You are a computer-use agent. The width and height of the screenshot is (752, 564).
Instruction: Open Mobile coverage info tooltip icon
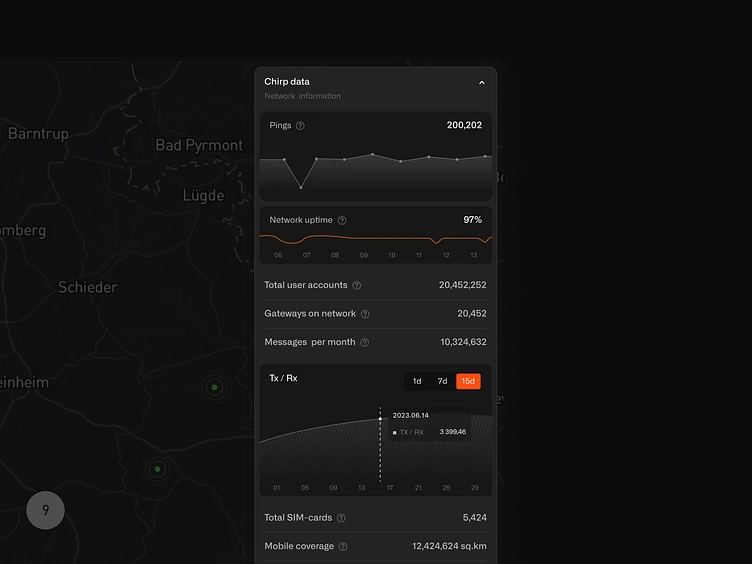343,547
